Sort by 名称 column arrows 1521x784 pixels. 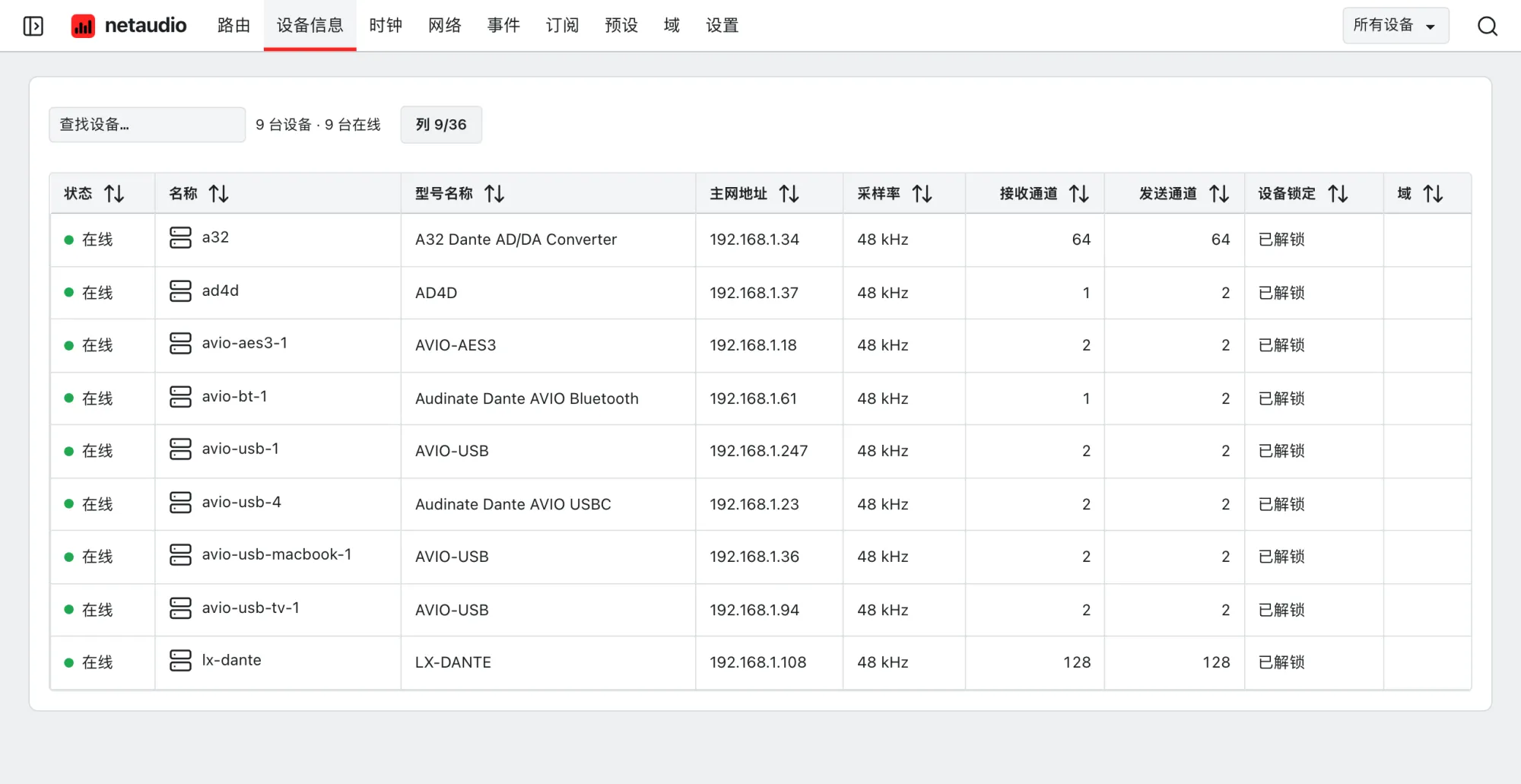[219, 194]
